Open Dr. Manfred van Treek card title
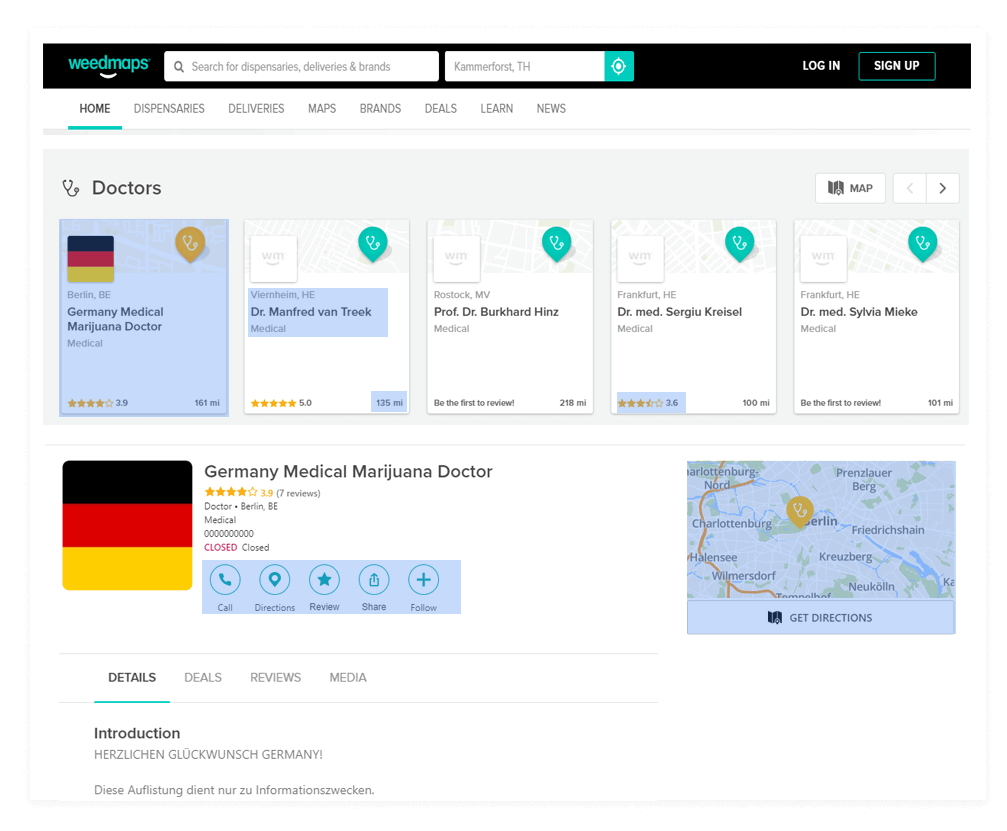1007x831 pixels. tap(311, 311)
